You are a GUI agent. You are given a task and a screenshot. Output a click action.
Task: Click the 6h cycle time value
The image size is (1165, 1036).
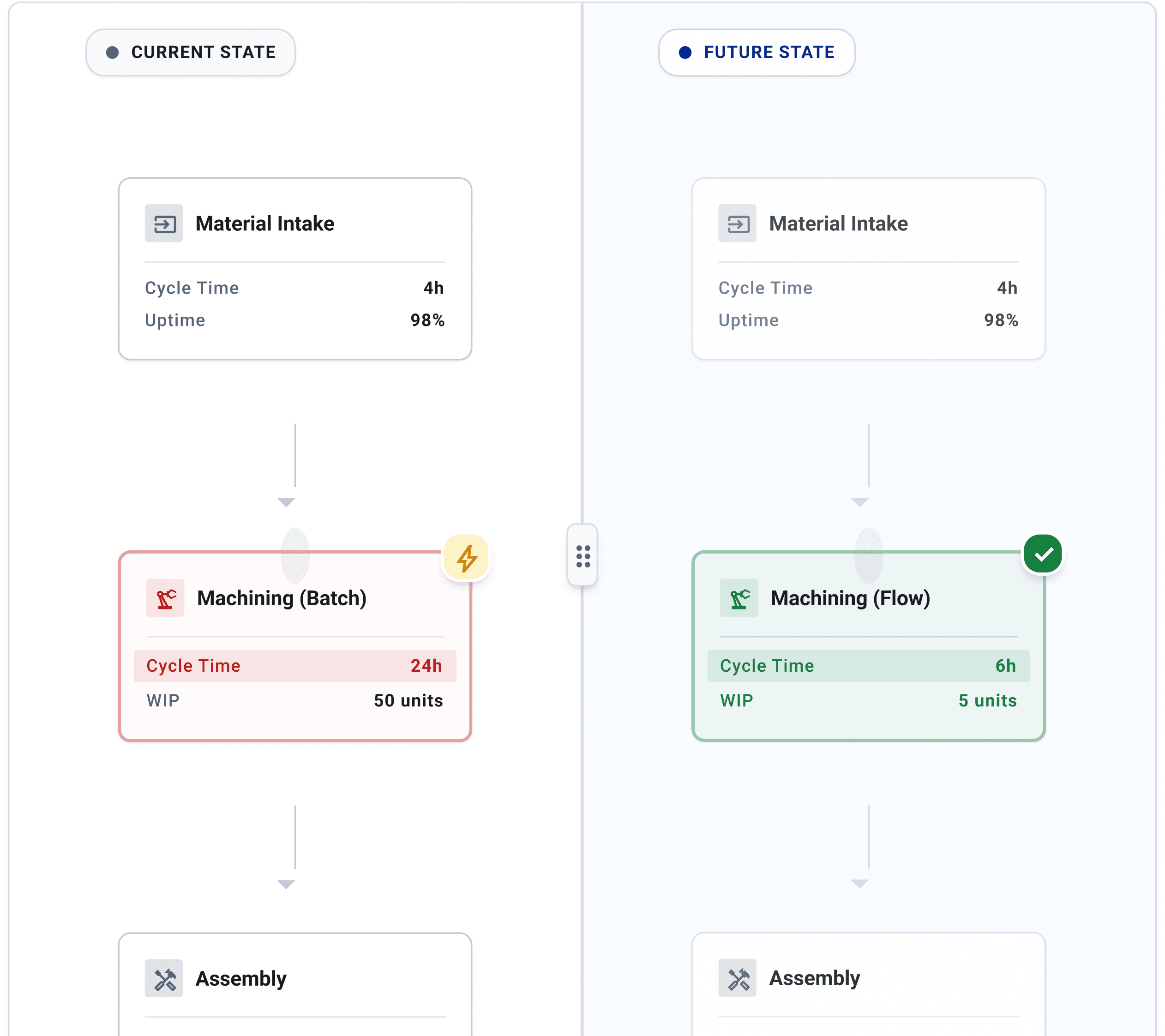1005,666
